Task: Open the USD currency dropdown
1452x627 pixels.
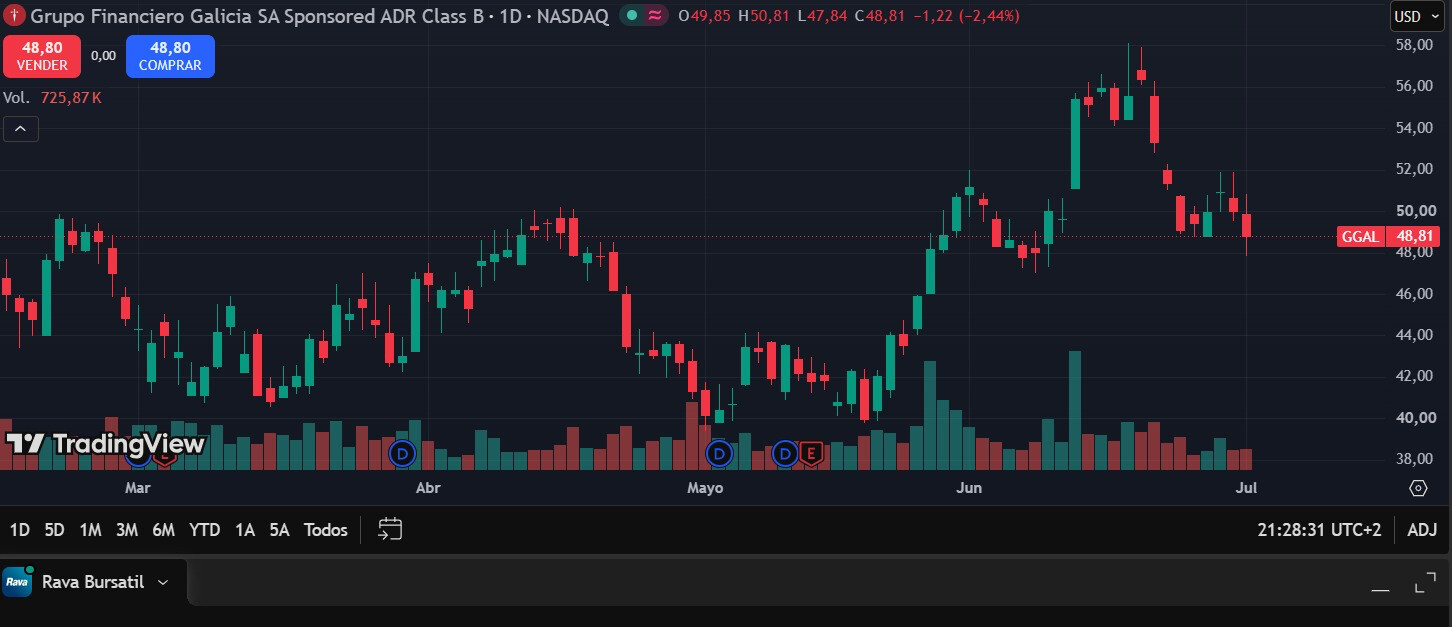Action: [1418, 16]
